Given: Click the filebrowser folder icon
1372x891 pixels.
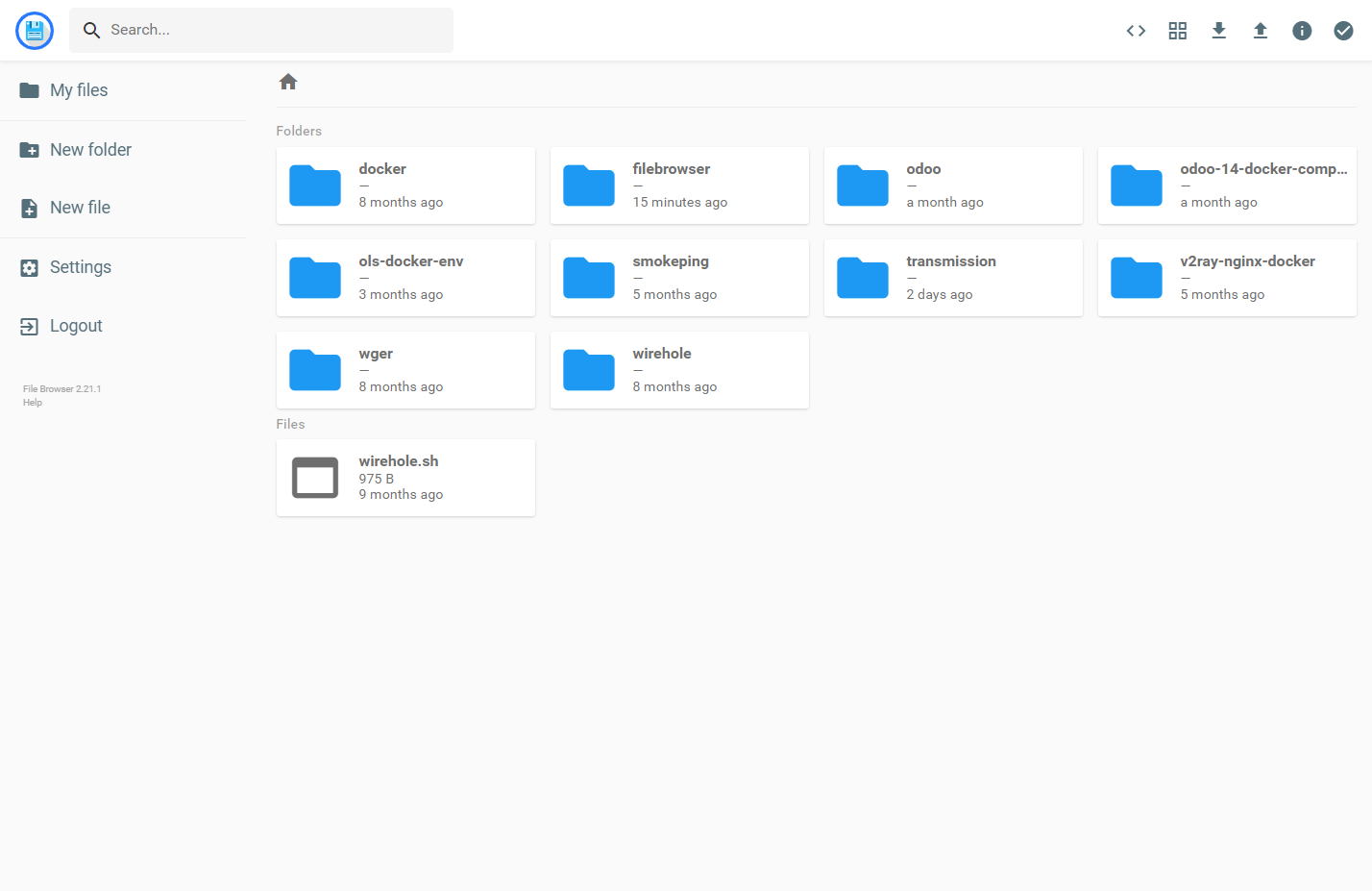Looking at the screenshot, I should (x=589, y=186).
